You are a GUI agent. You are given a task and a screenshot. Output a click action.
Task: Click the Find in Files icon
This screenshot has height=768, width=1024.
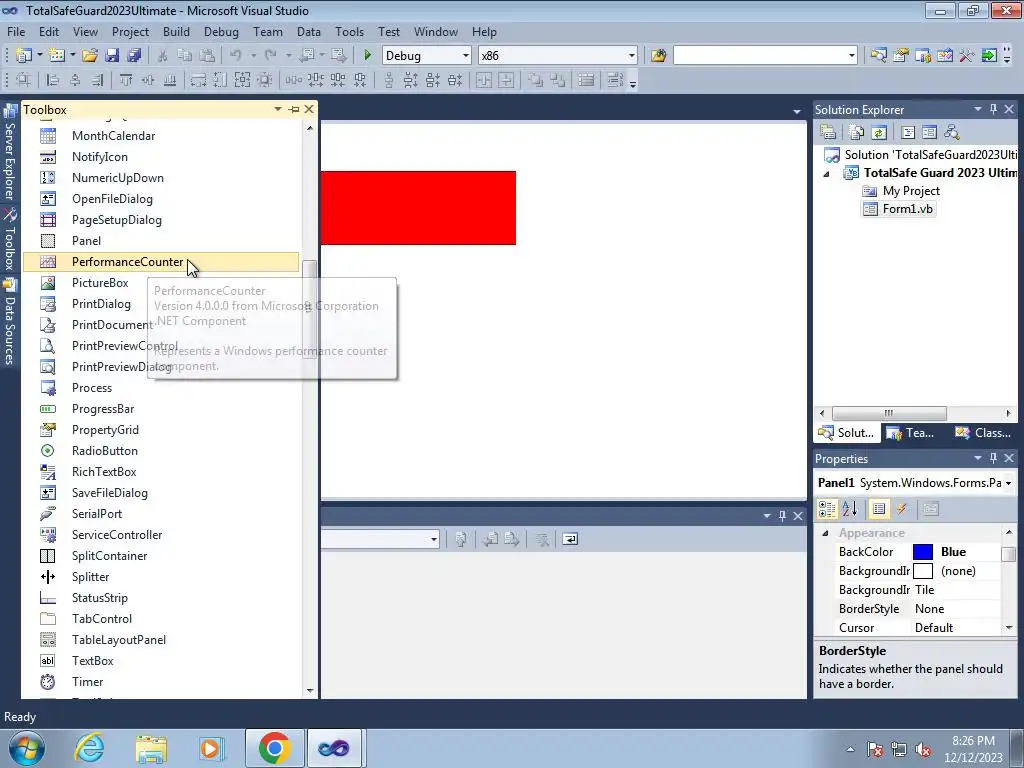click(658, 56)
